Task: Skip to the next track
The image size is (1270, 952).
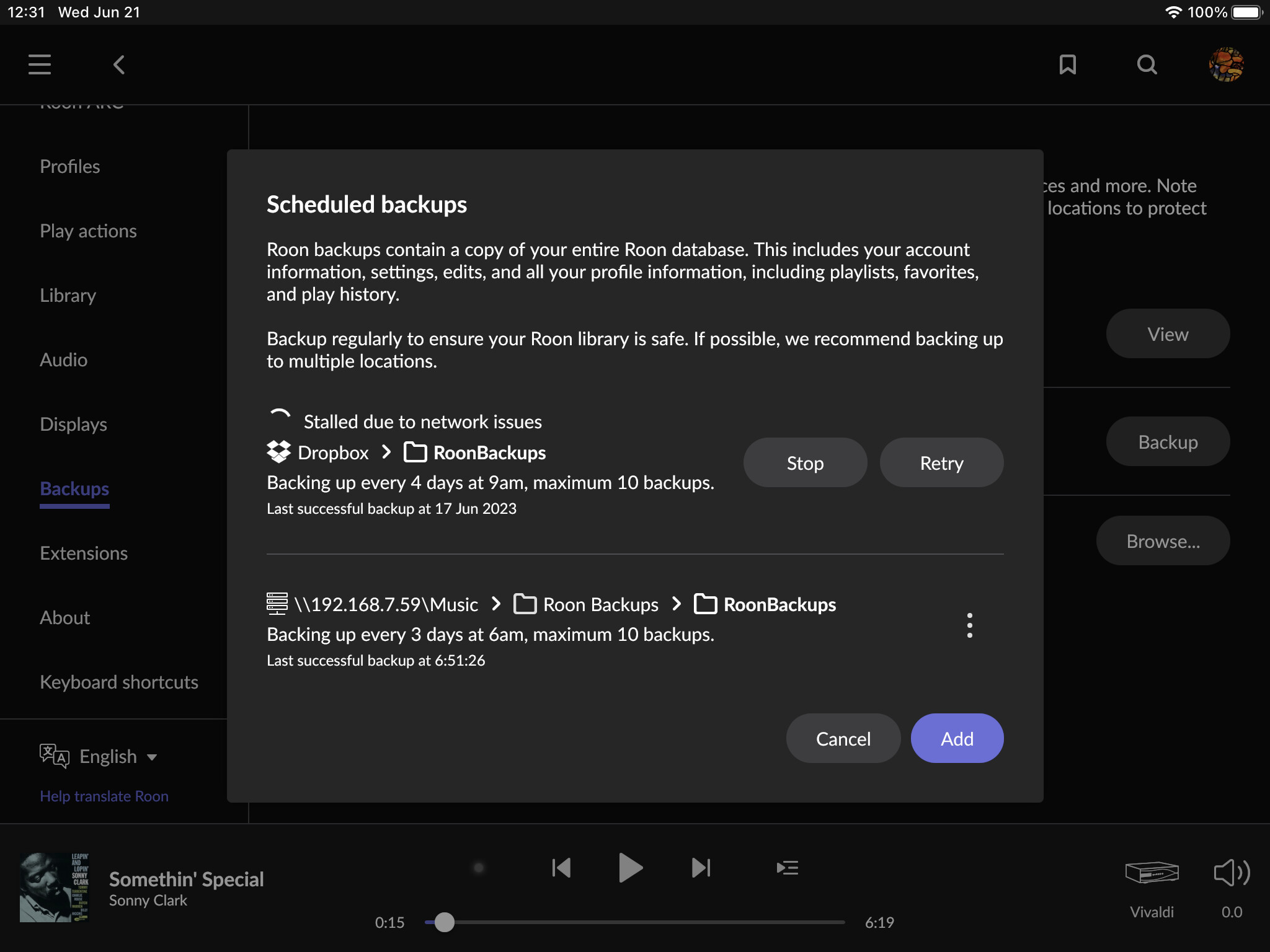Action: point(700,868)
